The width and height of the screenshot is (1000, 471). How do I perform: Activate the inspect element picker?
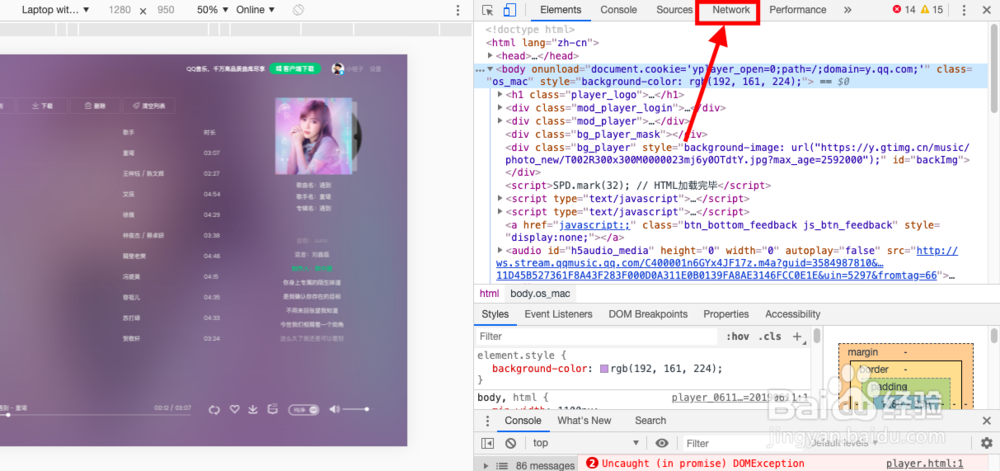[x=488, y=10]
